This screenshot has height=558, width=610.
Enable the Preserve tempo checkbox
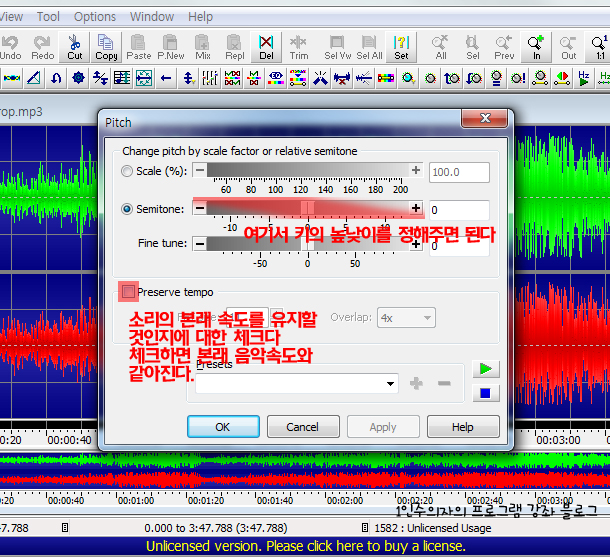[x=128, y=291]
